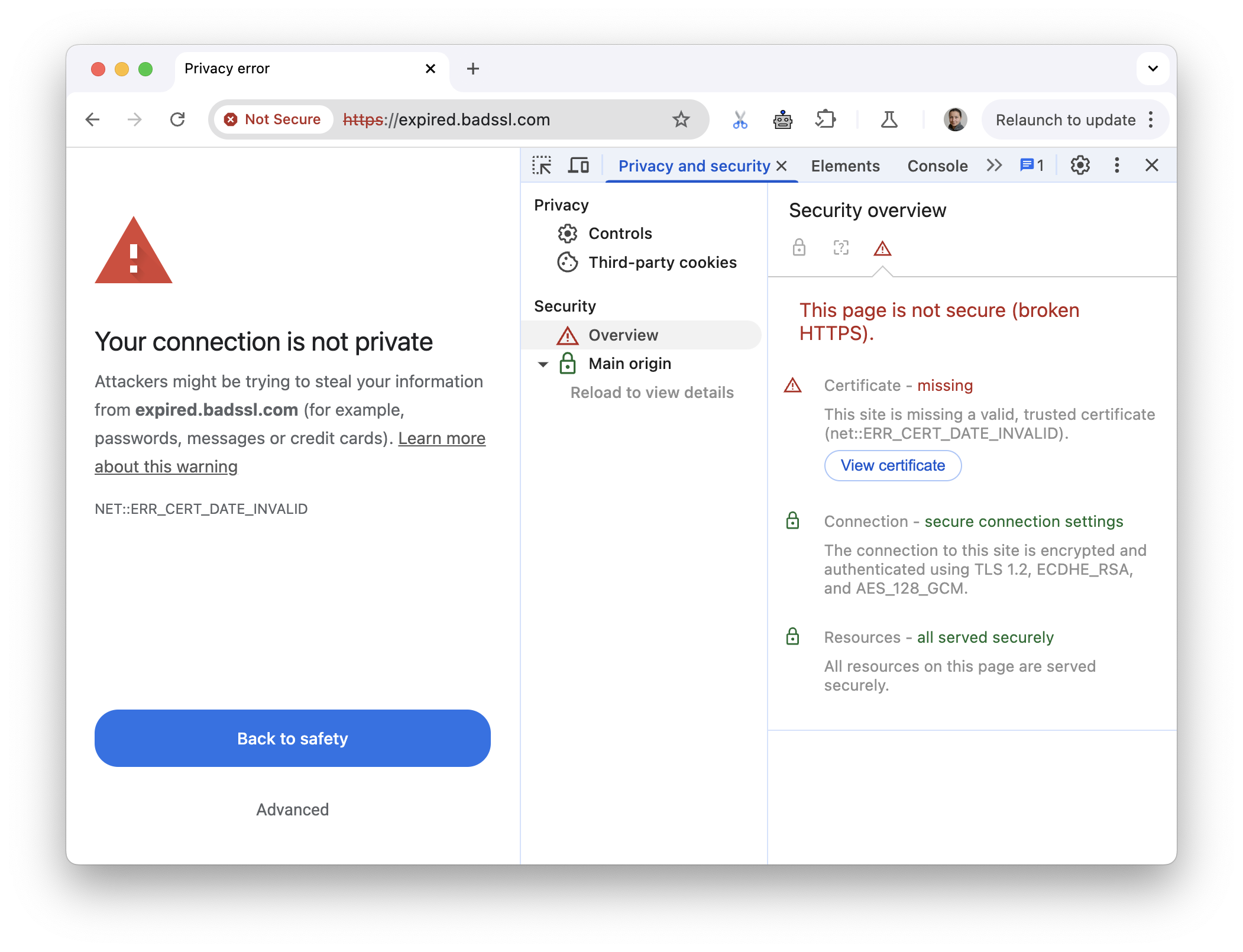Open Controls under Privacy section
This screenshot has height=952, width=1243.
click(x=620, y=233)
